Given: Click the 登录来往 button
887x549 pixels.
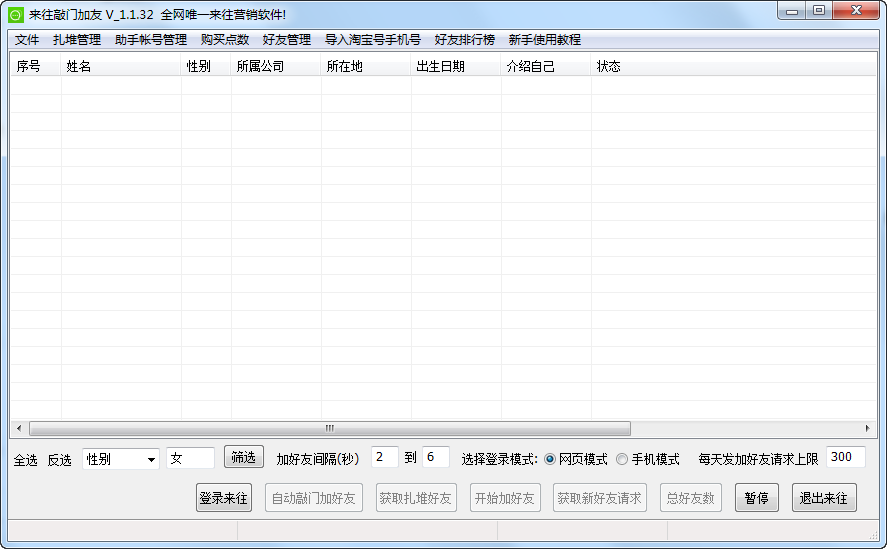Looking at the screenshot, I should 224,498.
